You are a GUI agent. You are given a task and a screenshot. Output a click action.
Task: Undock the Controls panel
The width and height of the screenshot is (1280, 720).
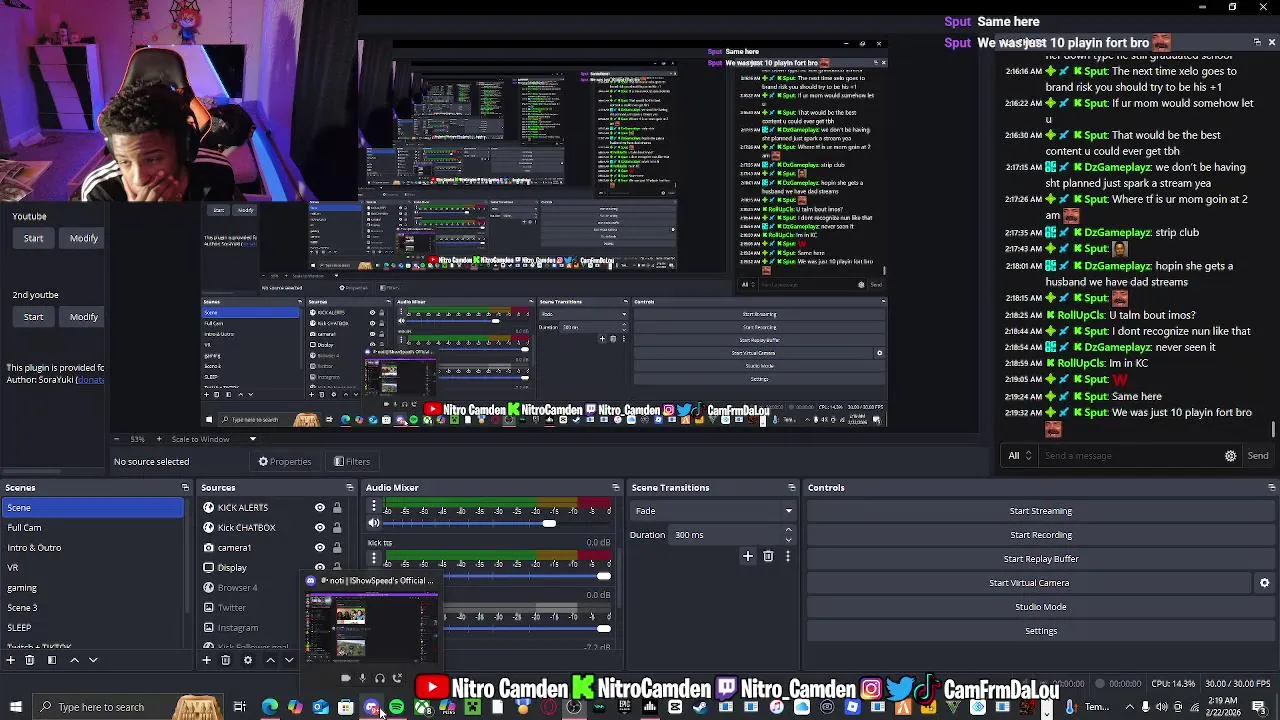coord(1271,488)
